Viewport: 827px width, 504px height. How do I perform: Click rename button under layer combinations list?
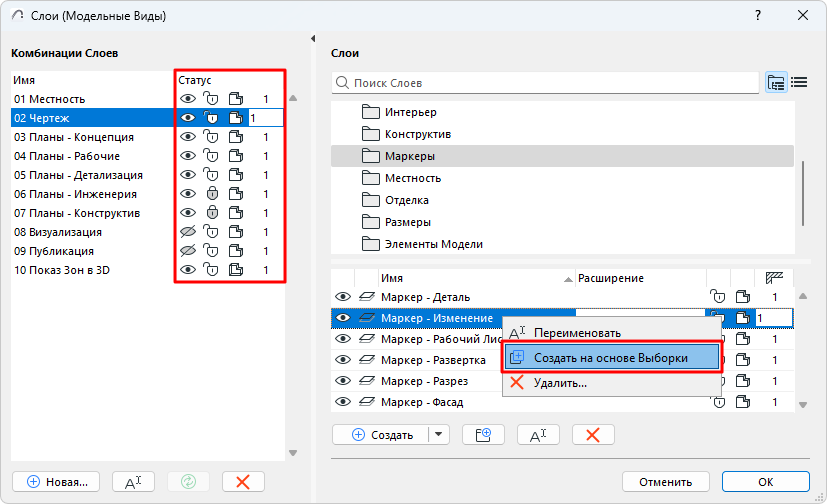coord(133,481)
